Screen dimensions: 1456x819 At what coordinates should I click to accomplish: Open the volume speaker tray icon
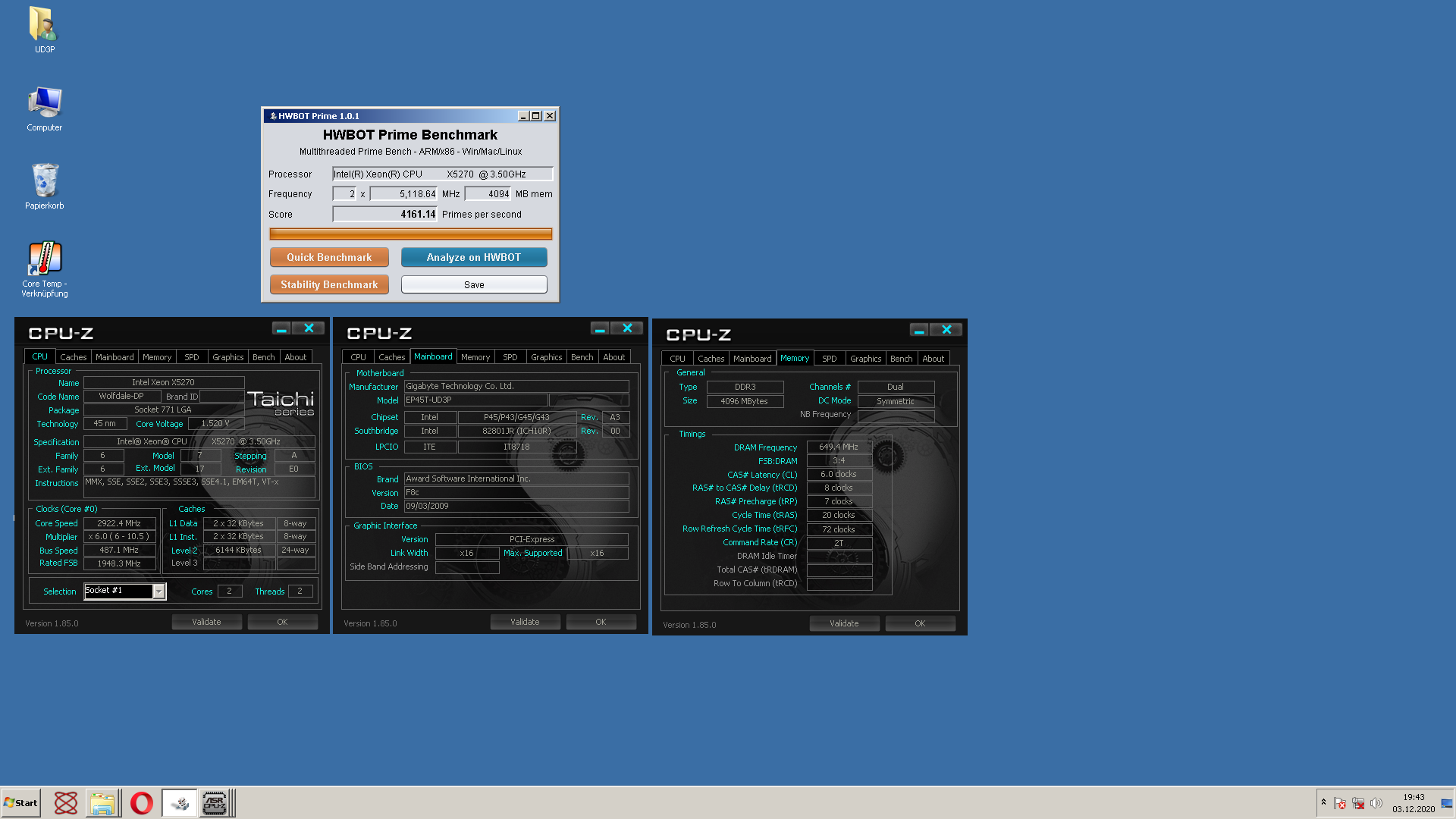[1376, 803]
